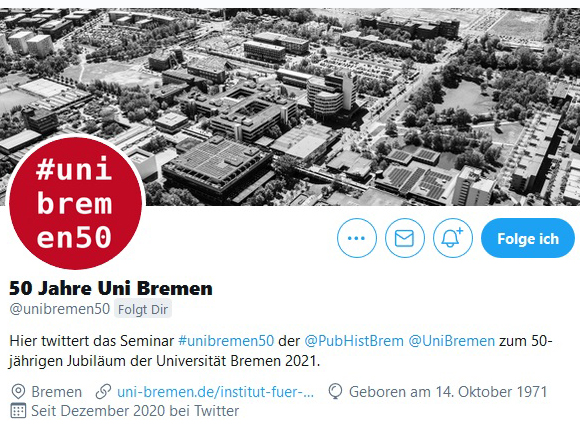Visit the @PubHistBrem mention

pos(354,341)
